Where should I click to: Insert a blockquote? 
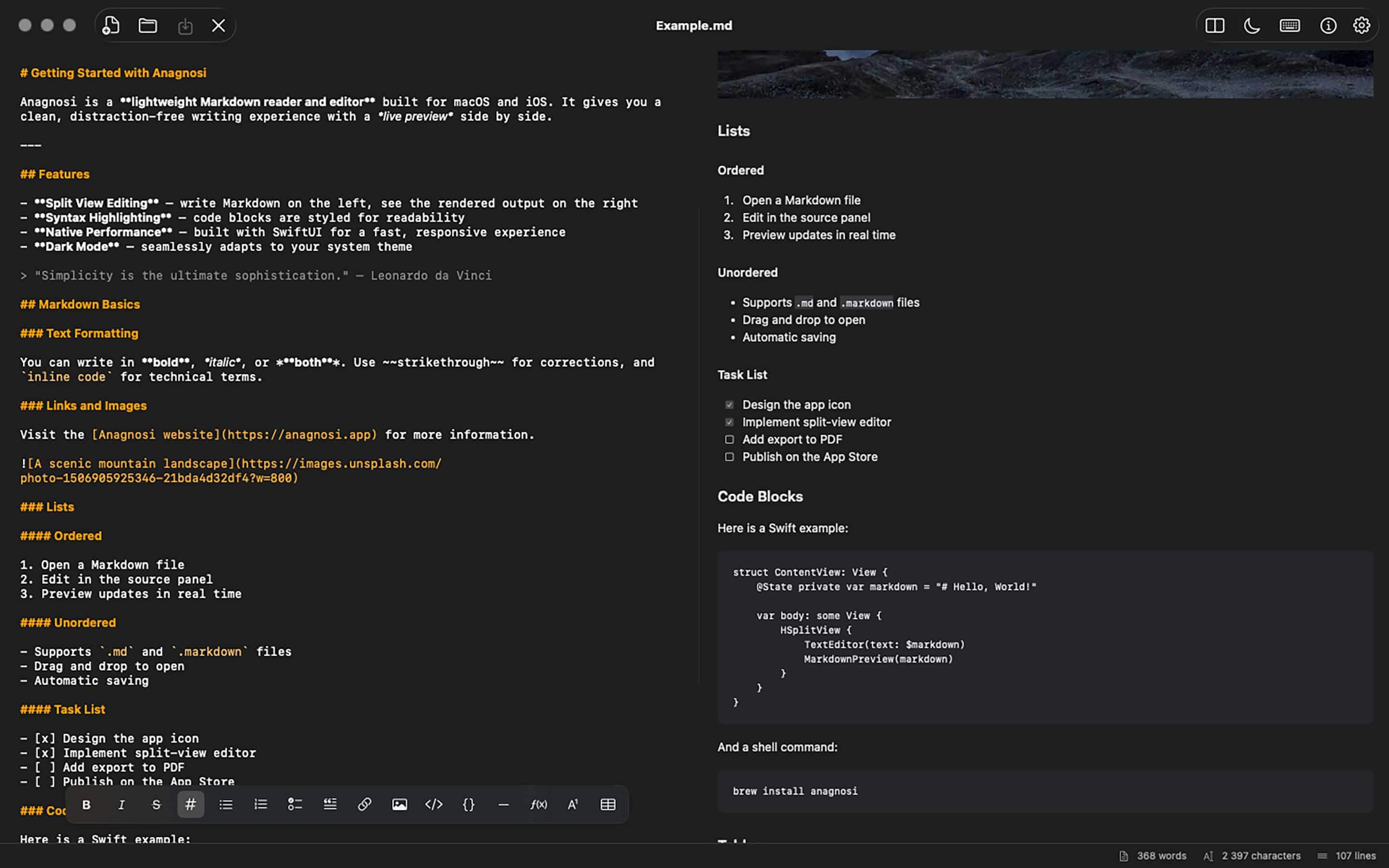pyautogui.click(x=330, y=804)
